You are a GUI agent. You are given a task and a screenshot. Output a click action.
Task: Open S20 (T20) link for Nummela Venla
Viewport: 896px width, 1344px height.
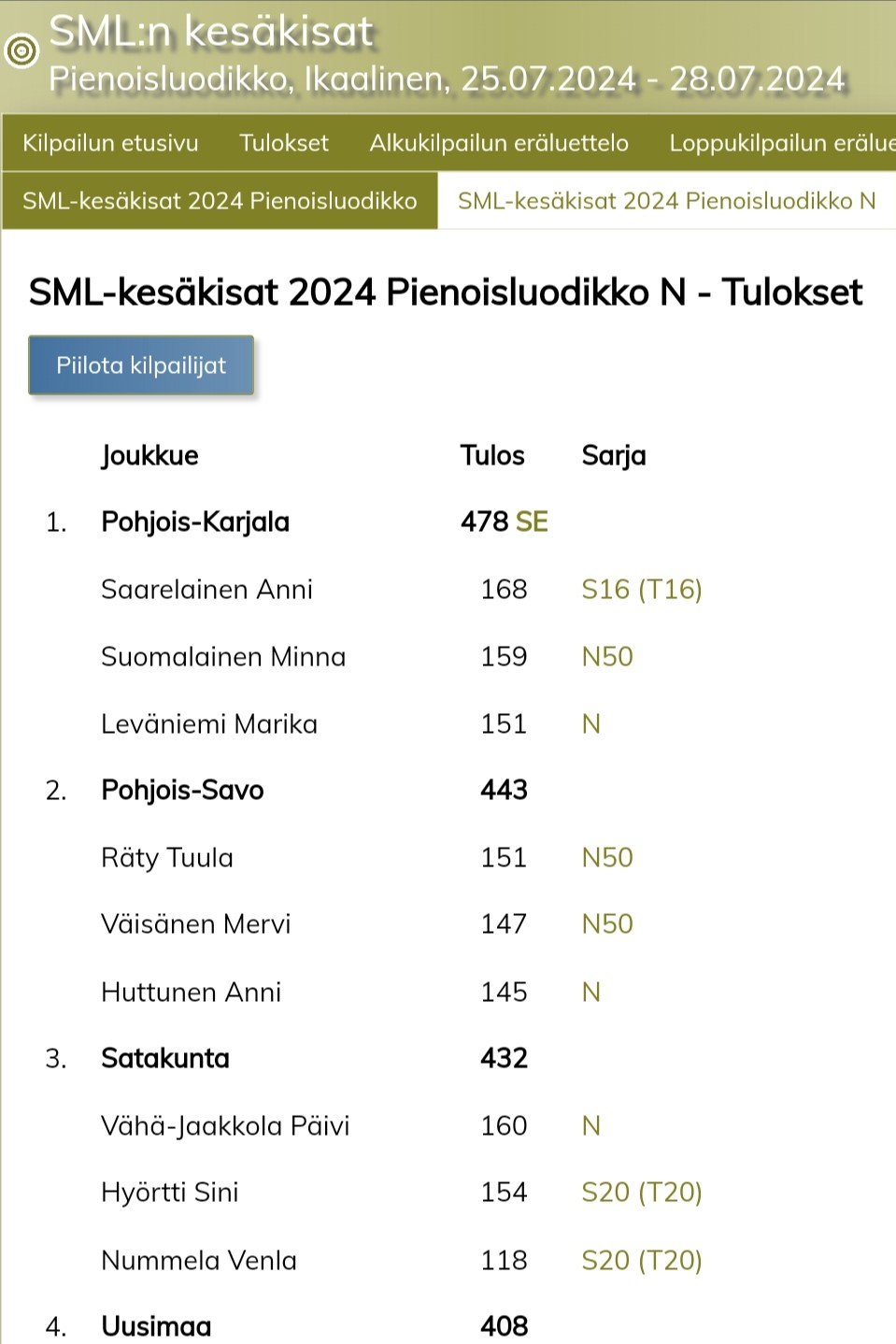coord(641,1261)
